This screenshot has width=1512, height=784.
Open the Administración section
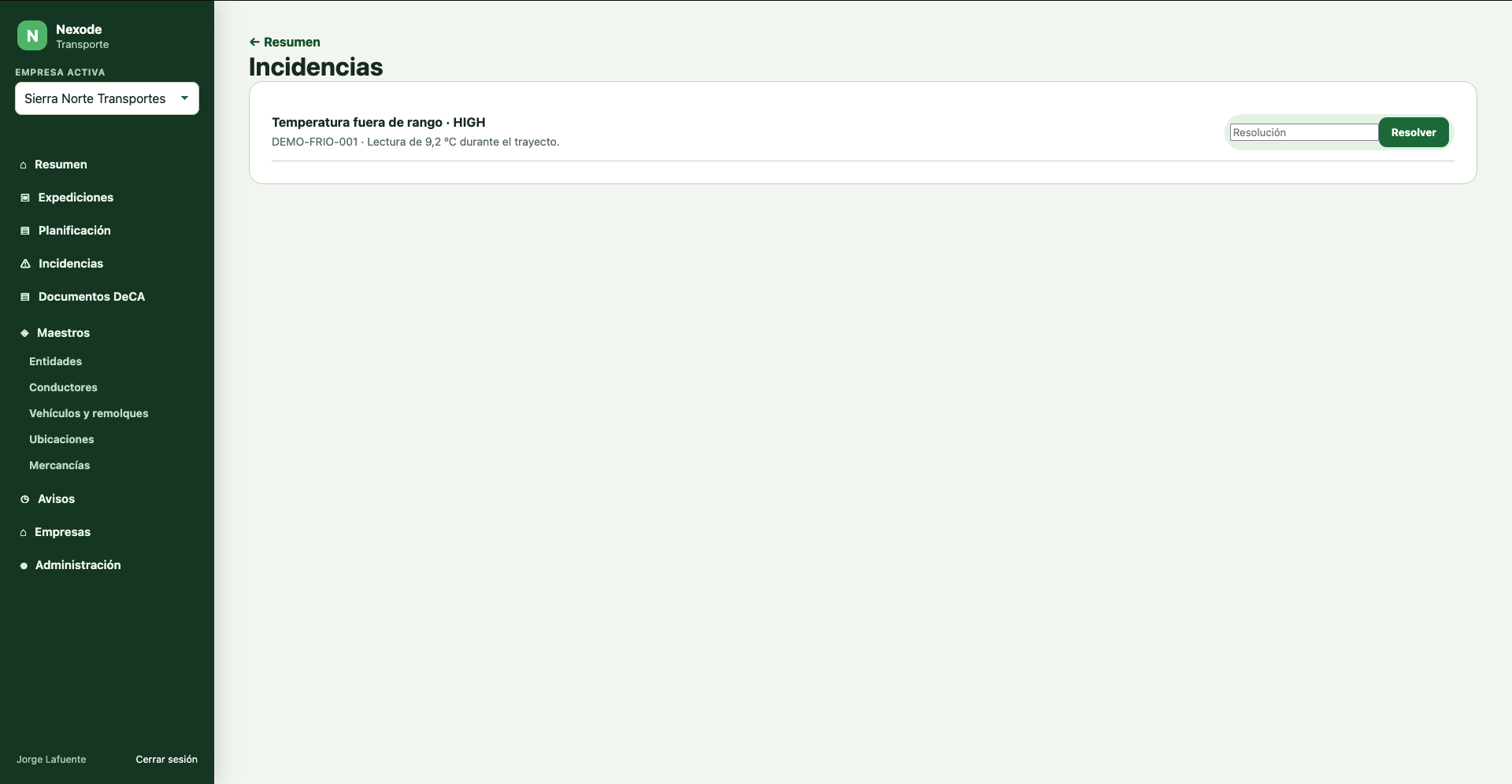coord(78,565)
